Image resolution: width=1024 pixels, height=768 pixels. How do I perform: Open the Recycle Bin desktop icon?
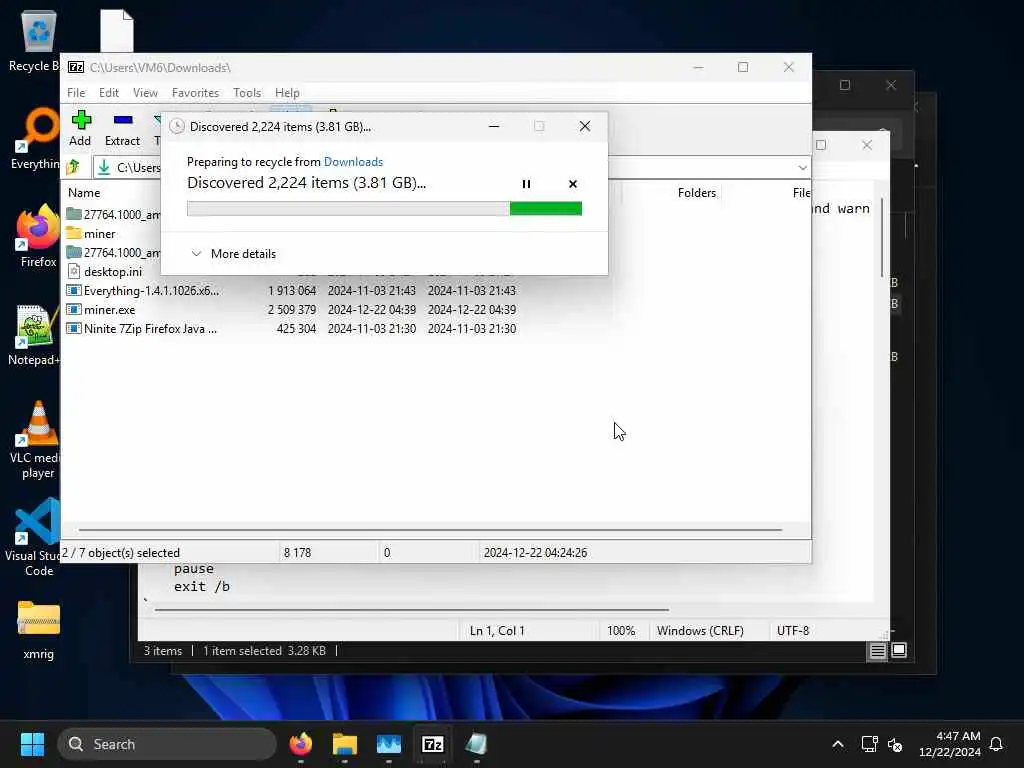(x=38, y=40)
